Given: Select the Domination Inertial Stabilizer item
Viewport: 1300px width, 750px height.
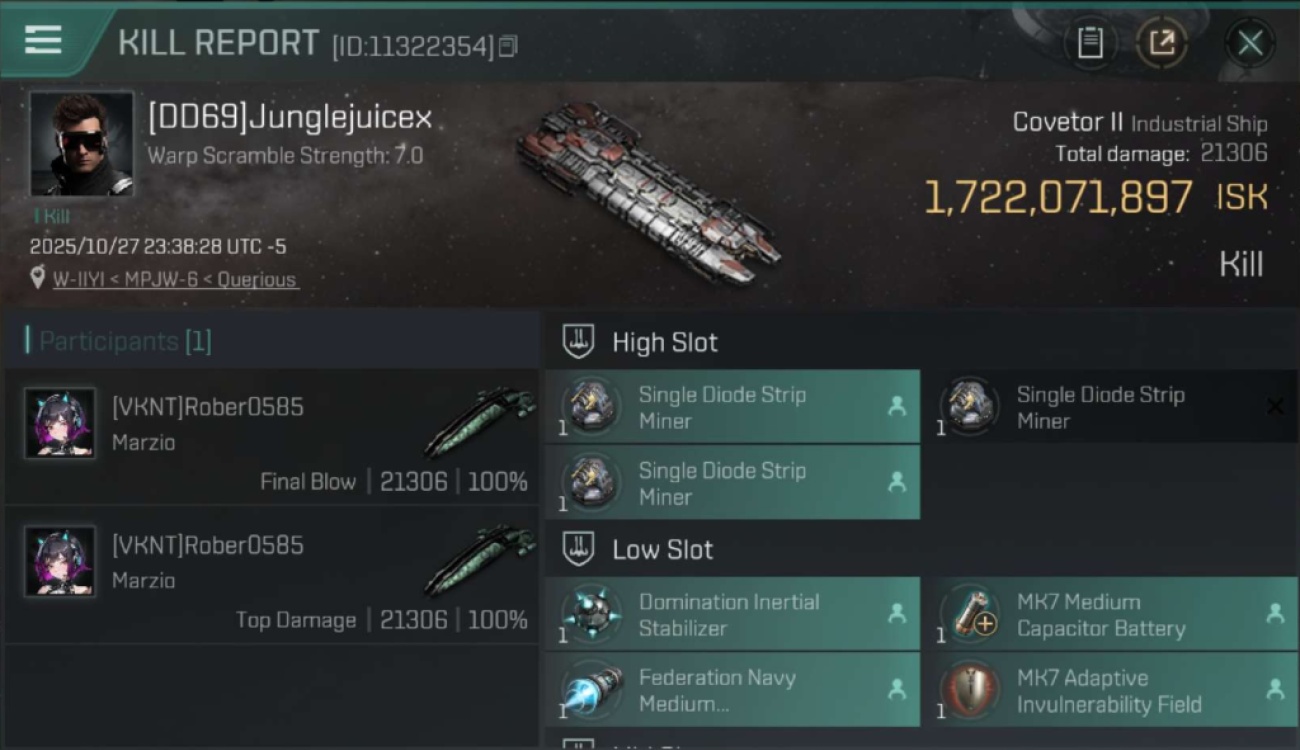Looking at the screenshot, I should click(730, 614).
